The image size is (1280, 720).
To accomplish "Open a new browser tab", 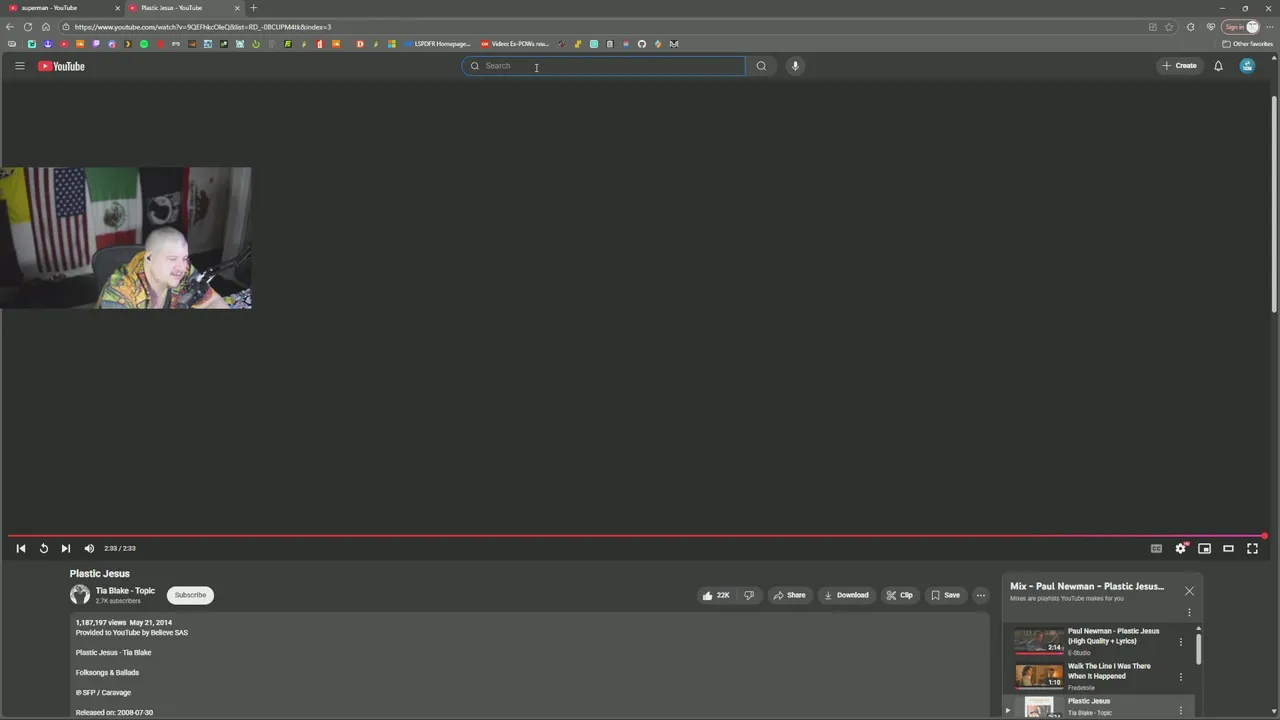I will (x=253, y=8).
